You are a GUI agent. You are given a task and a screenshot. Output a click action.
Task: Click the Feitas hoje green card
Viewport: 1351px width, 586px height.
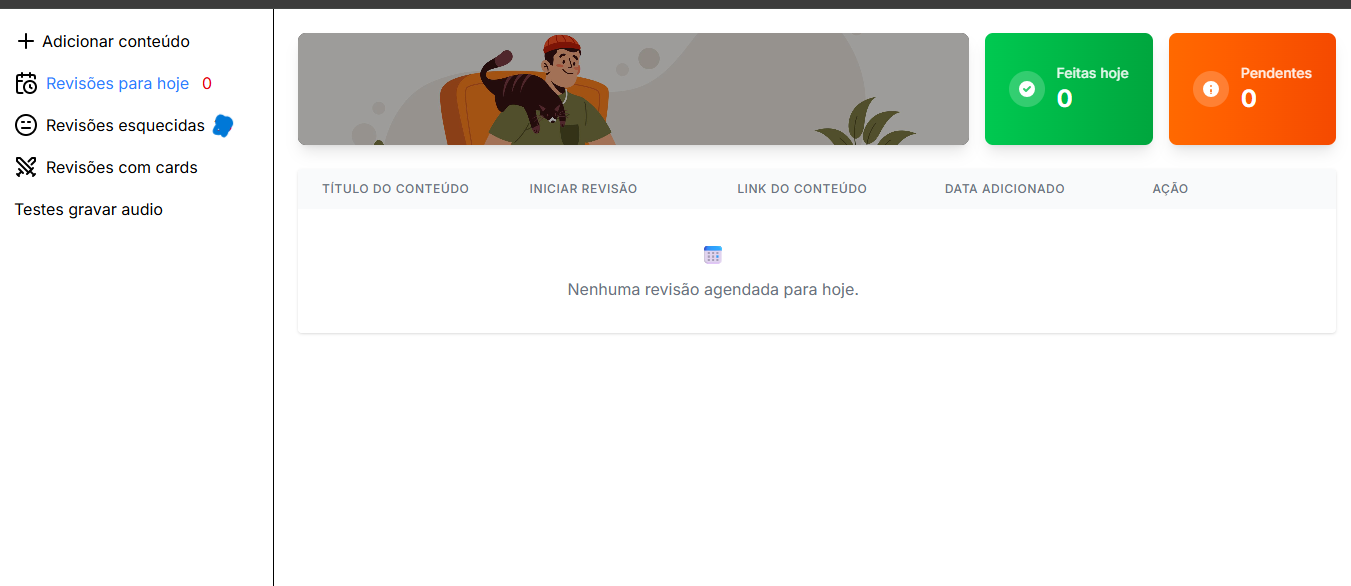(x=1069, y=89)
